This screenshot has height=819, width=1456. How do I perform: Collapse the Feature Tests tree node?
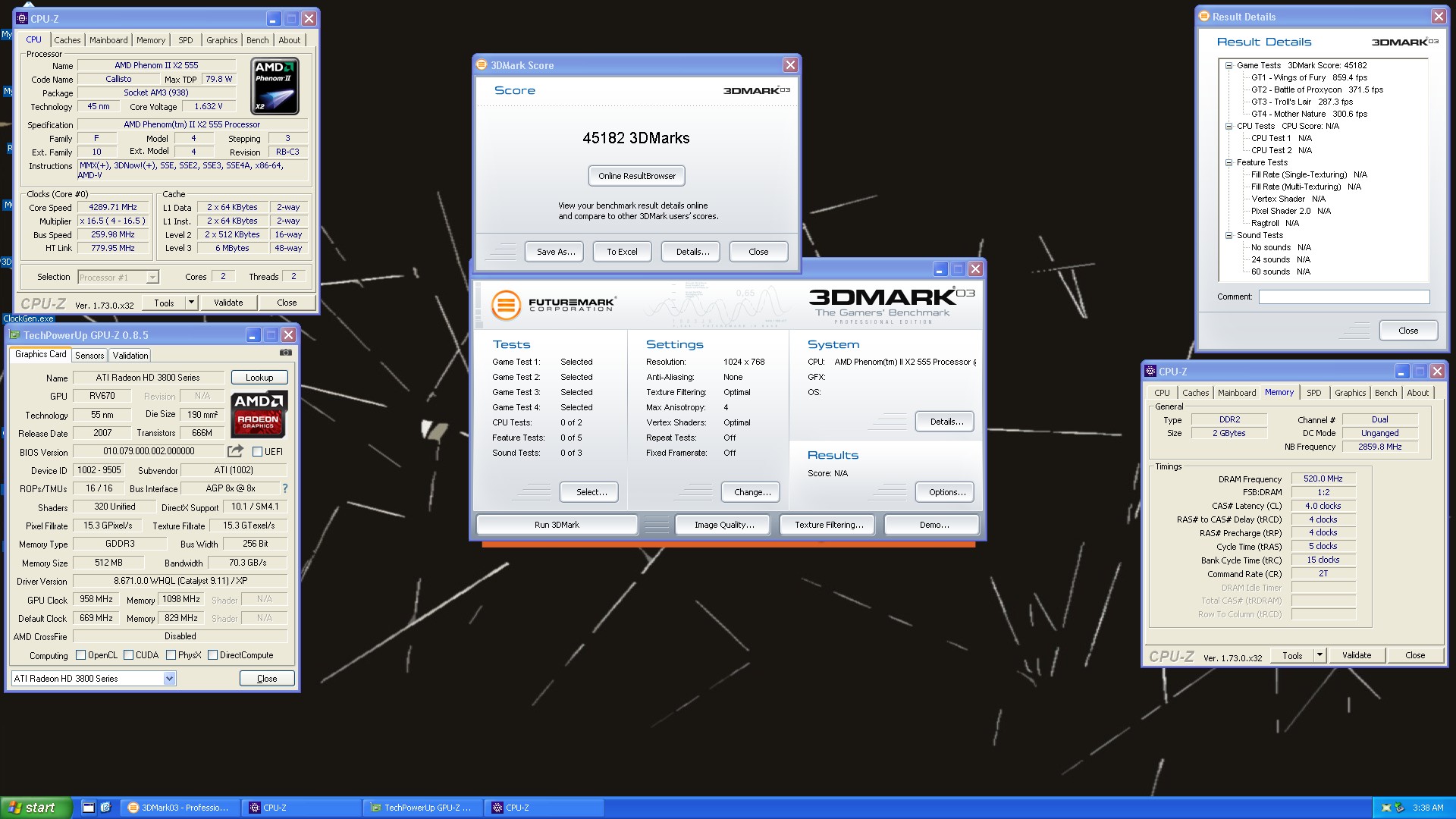[1228, 162]
